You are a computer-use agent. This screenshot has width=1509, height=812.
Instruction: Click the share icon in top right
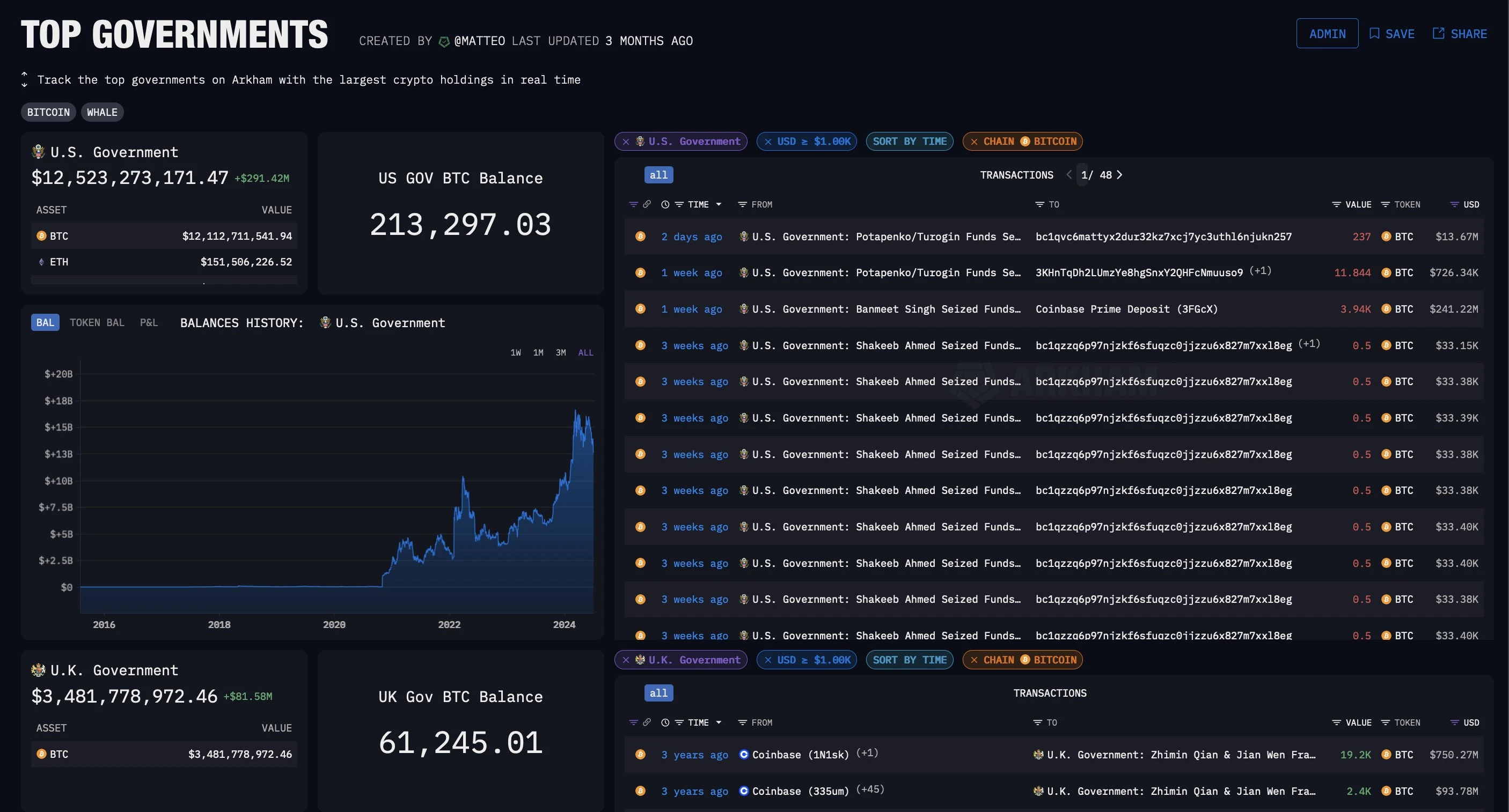[1437, 32]
